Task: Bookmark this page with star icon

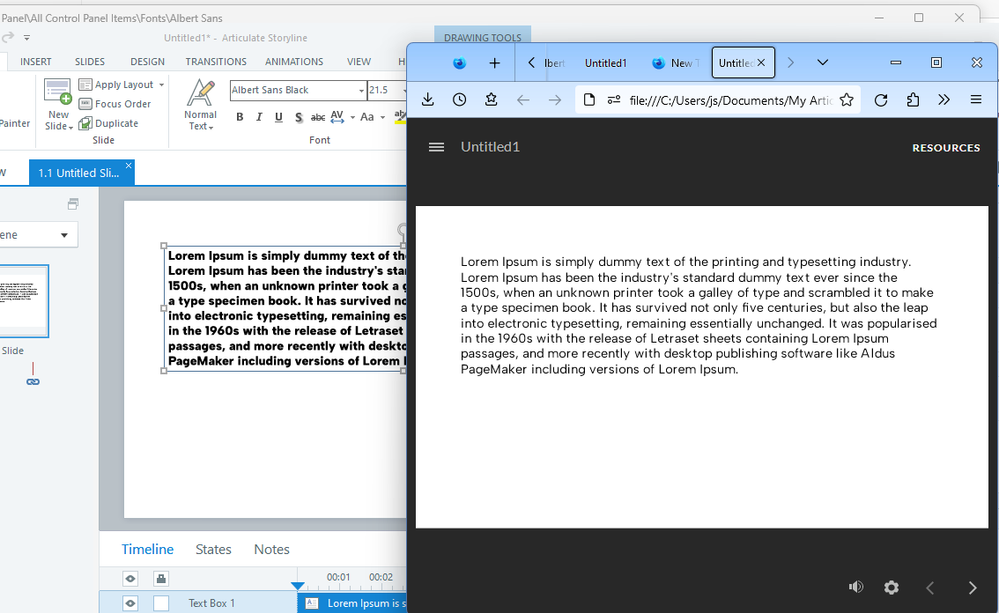Action: (x=847, y=100)
